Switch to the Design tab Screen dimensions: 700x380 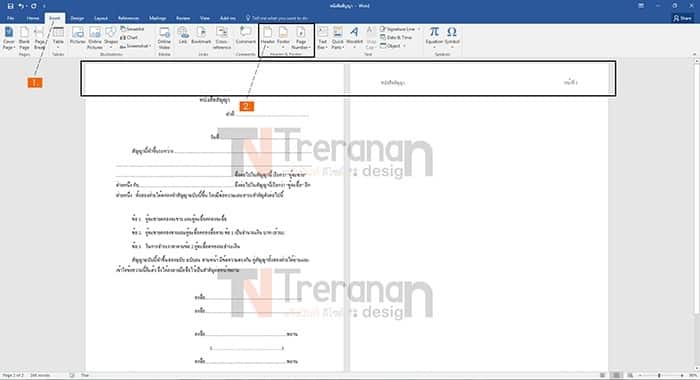click(x=77, y=18)
